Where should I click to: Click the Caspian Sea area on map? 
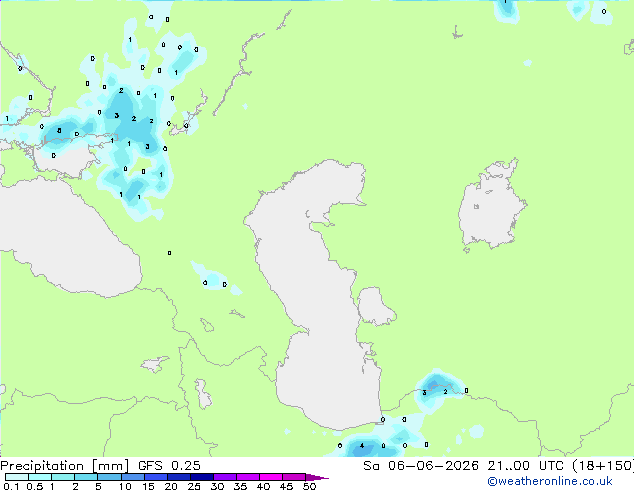coord(319,295)
